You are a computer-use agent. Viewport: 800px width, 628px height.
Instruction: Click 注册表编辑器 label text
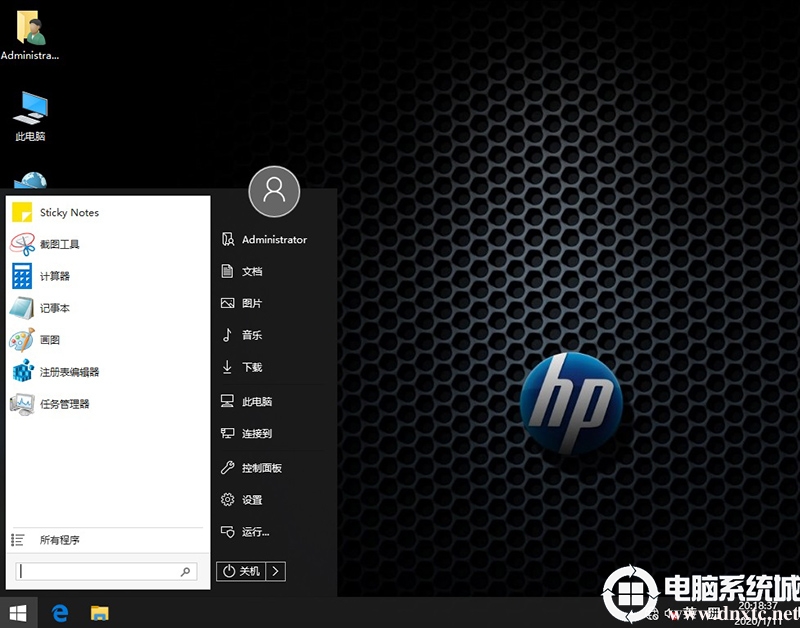click(69, 372)
